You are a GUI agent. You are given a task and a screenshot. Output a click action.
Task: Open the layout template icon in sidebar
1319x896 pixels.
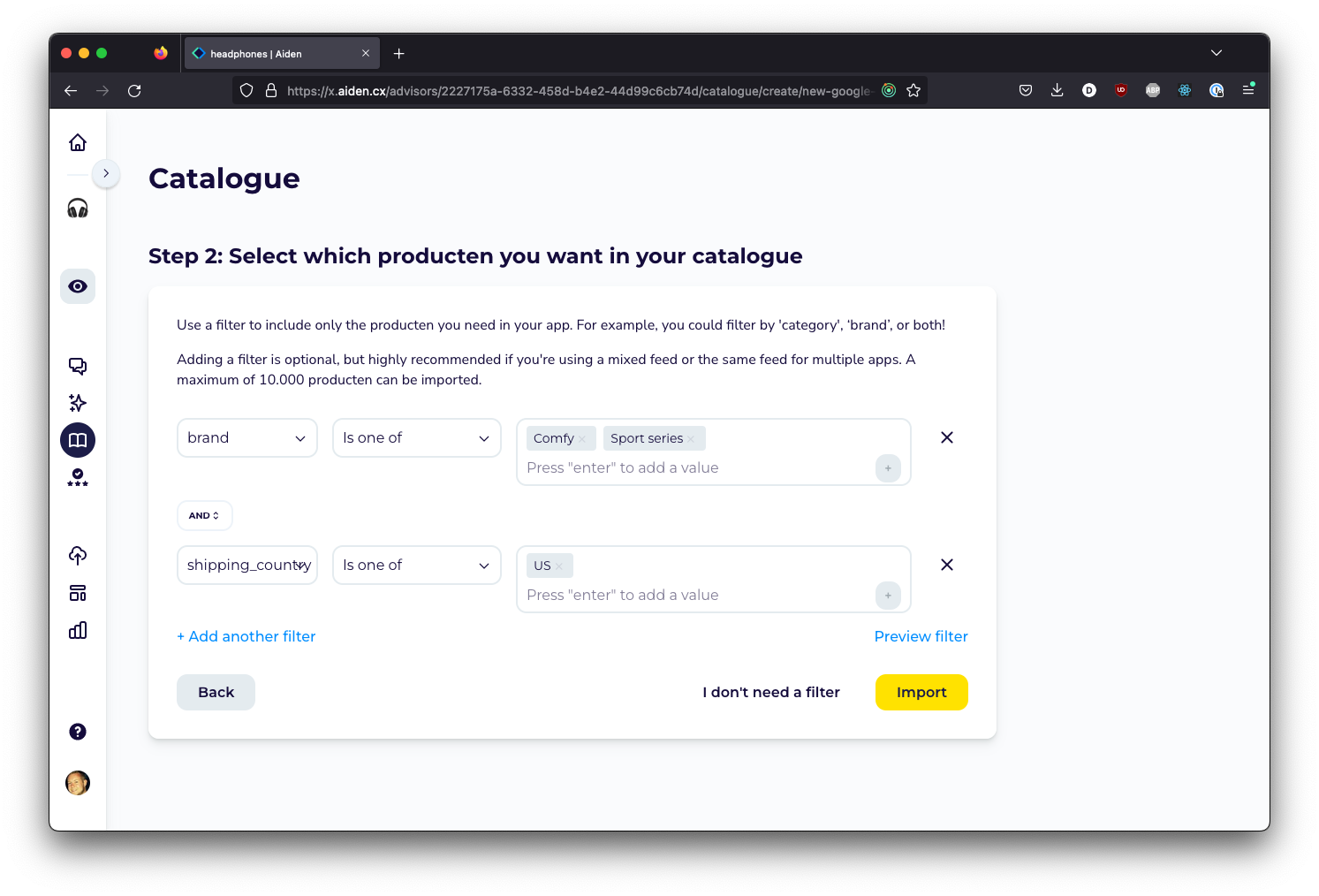tap(78, 593)
